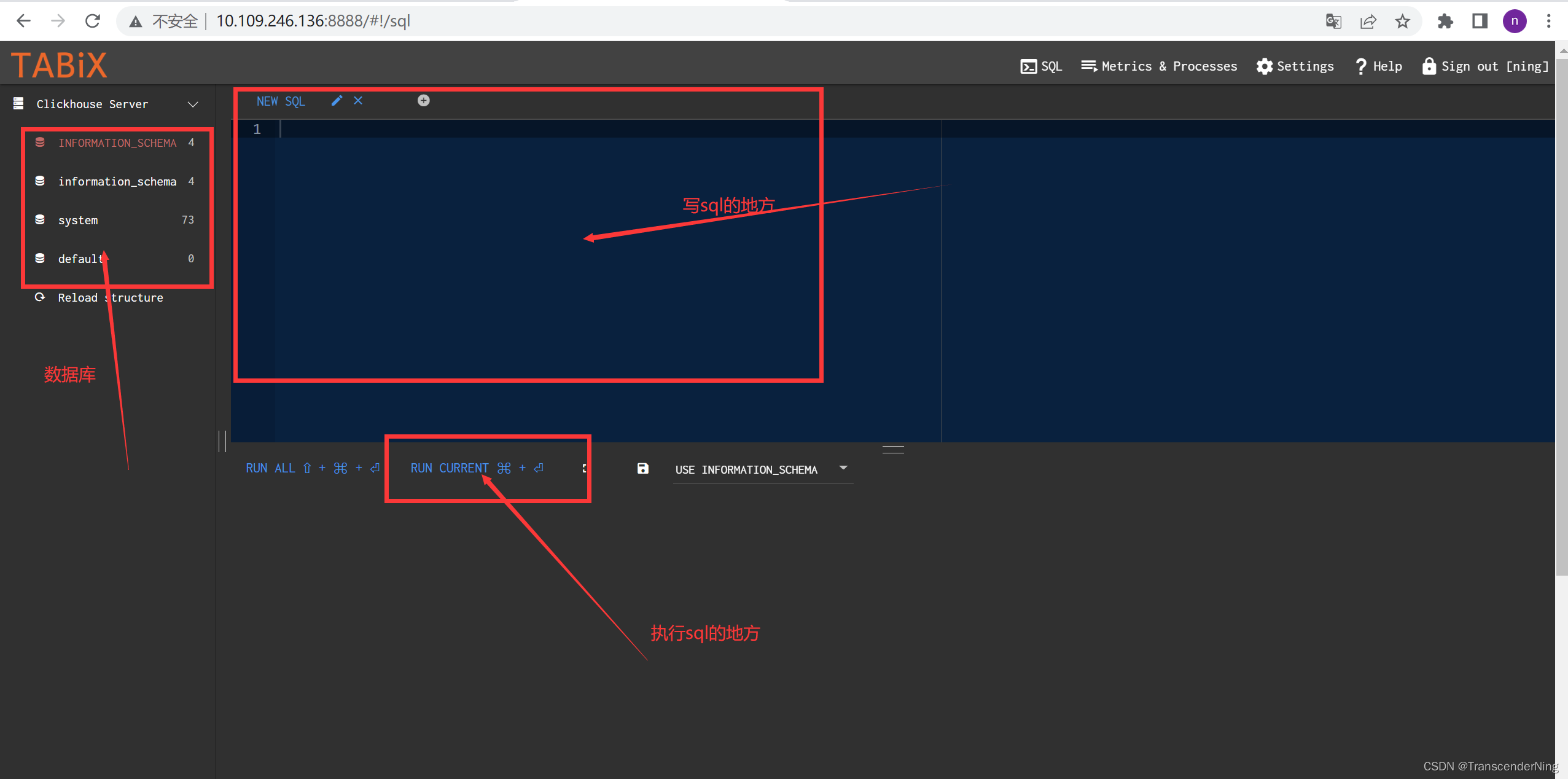
Task: Expand the system database entry
Action: coord(78,220)
